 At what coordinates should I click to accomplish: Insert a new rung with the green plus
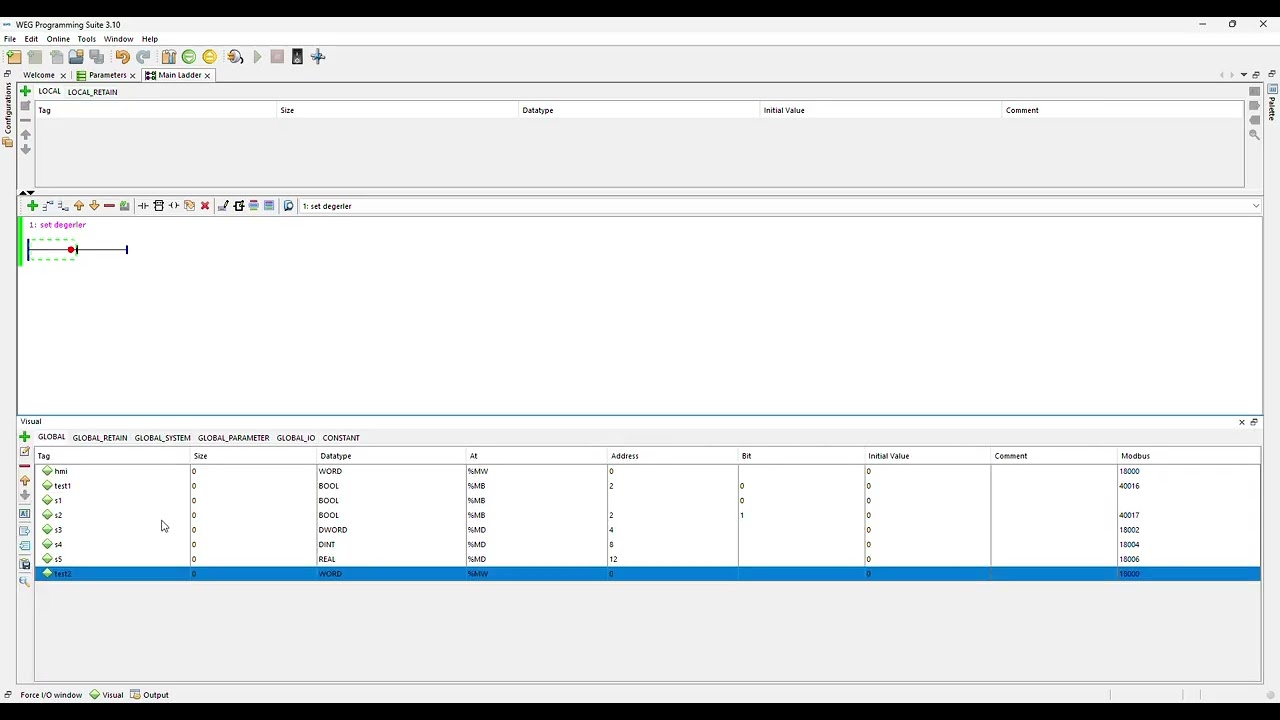[x=32, y=206]
